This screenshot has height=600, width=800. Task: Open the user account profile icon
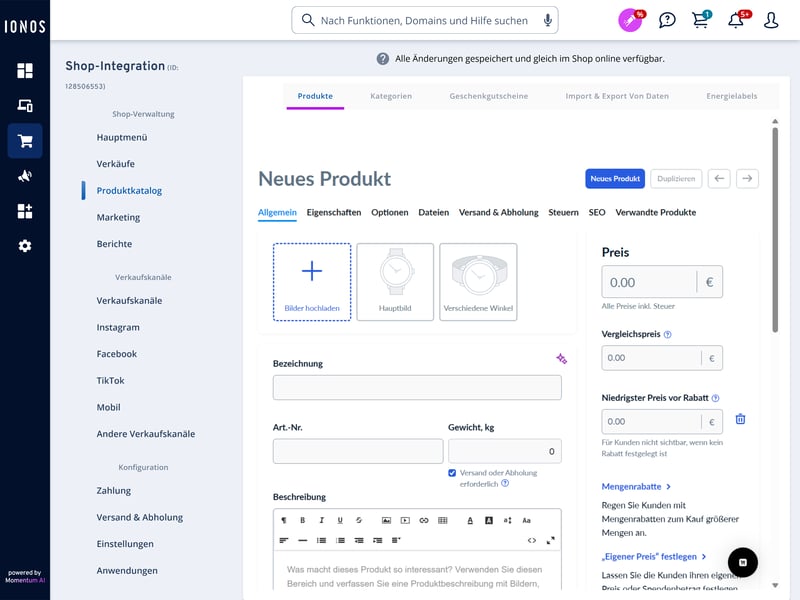coord(771,20)
